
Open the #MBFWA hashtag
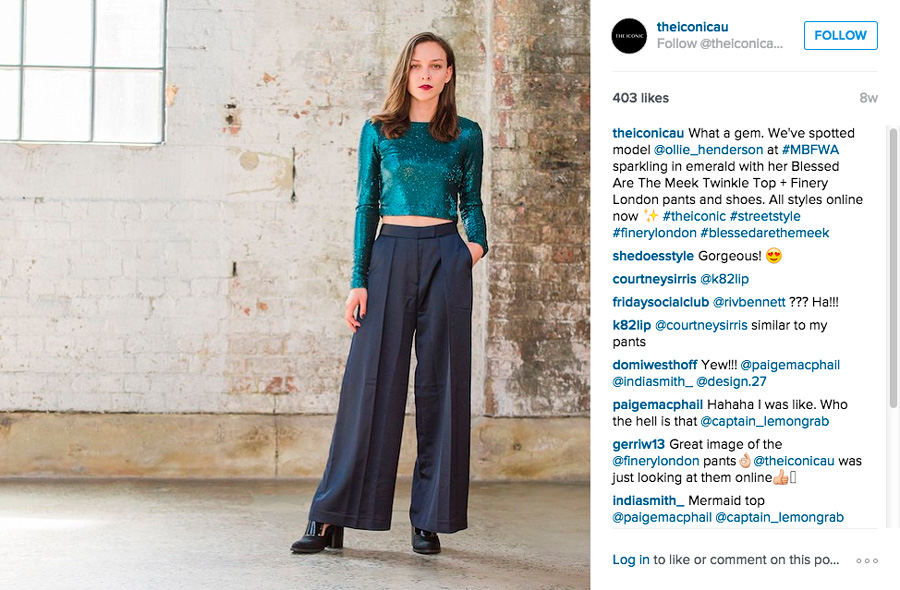click(810, 150)
